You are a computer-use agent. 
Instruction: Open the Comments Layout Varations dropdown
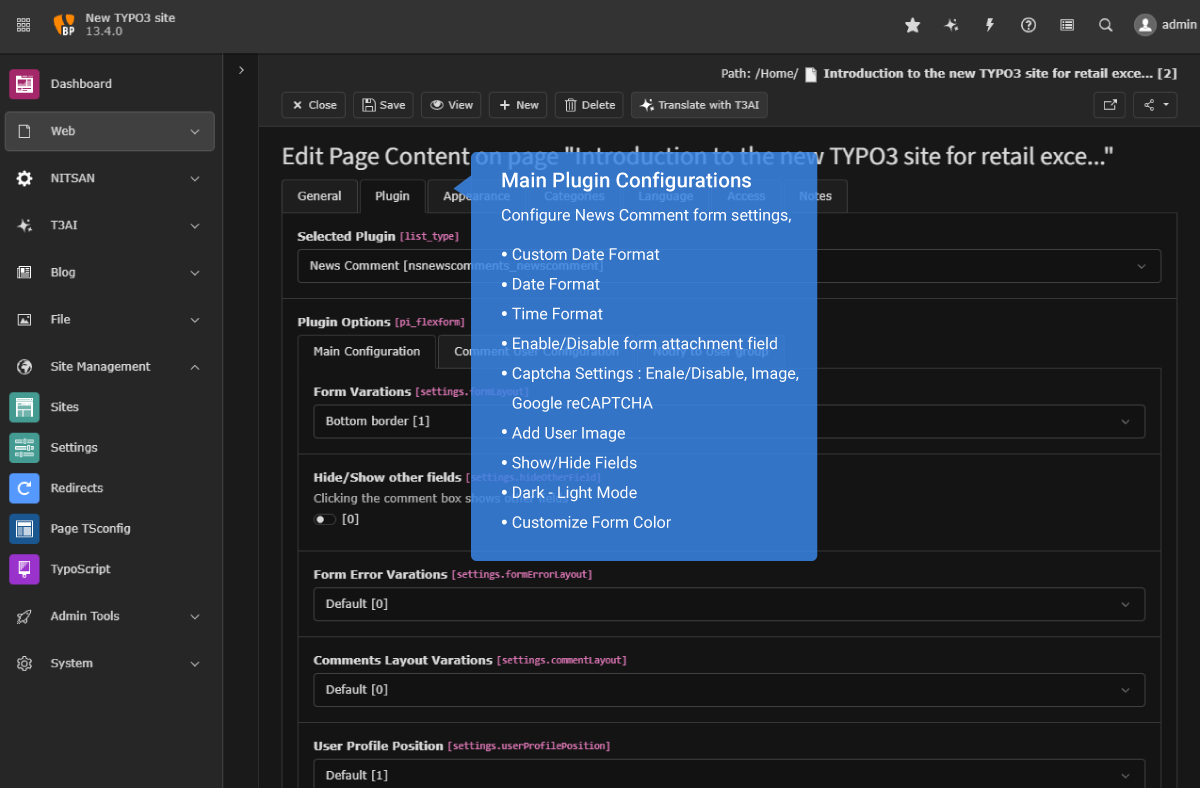(x=728, y=690)
